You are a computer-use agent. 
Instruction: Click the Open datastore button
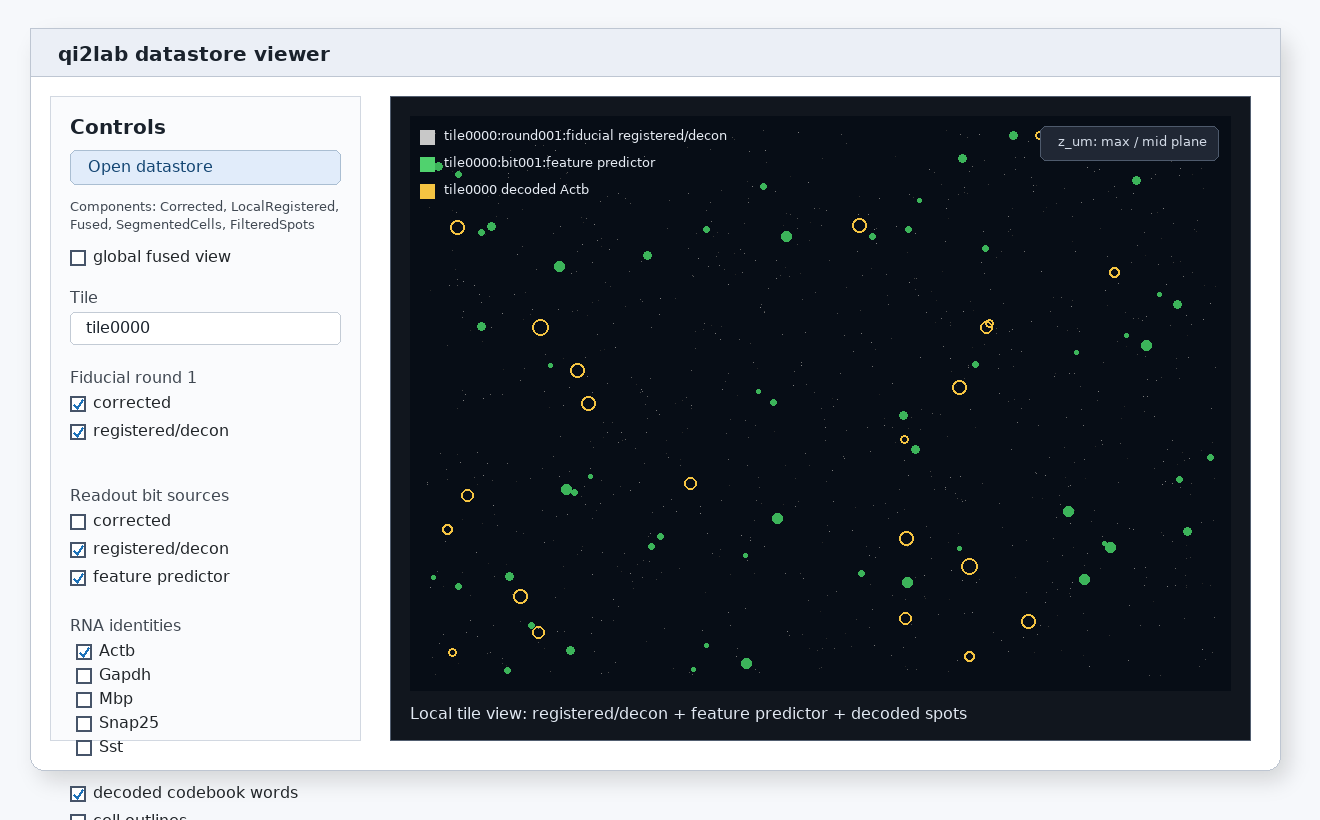[x=205, y=167]
